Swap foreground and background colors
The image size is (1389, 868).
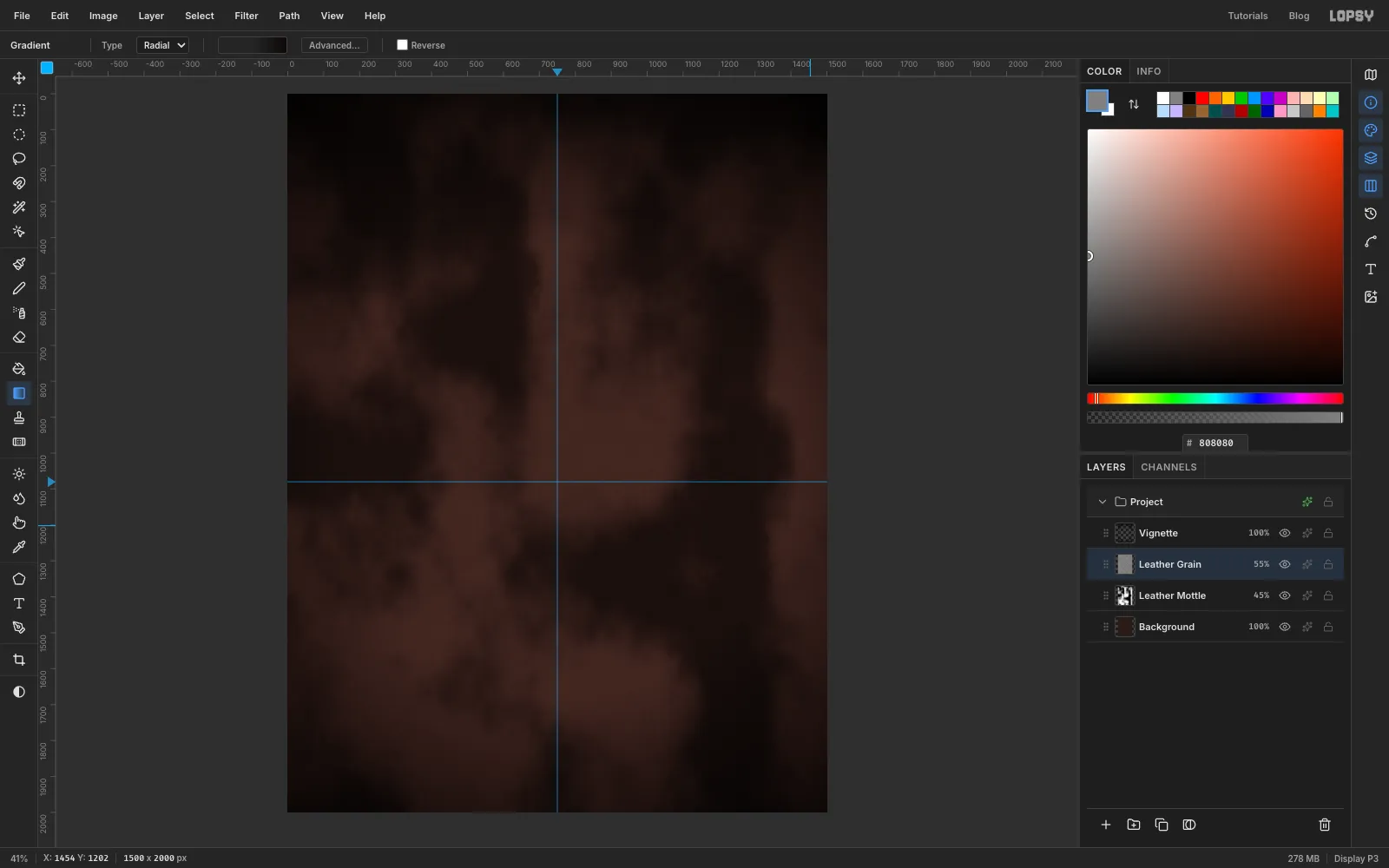(x=1134, y=104)
